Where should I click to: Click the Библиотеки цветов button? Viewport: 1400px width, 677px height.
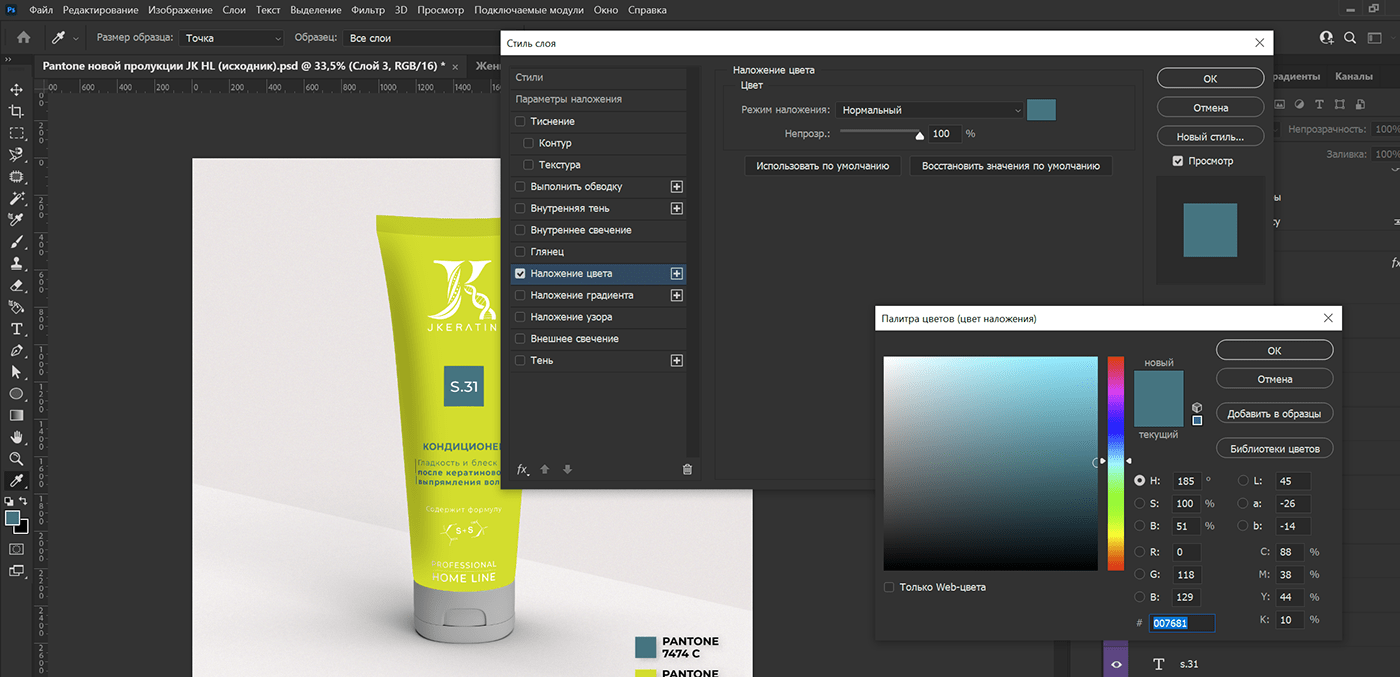(x=1274, y=448)
